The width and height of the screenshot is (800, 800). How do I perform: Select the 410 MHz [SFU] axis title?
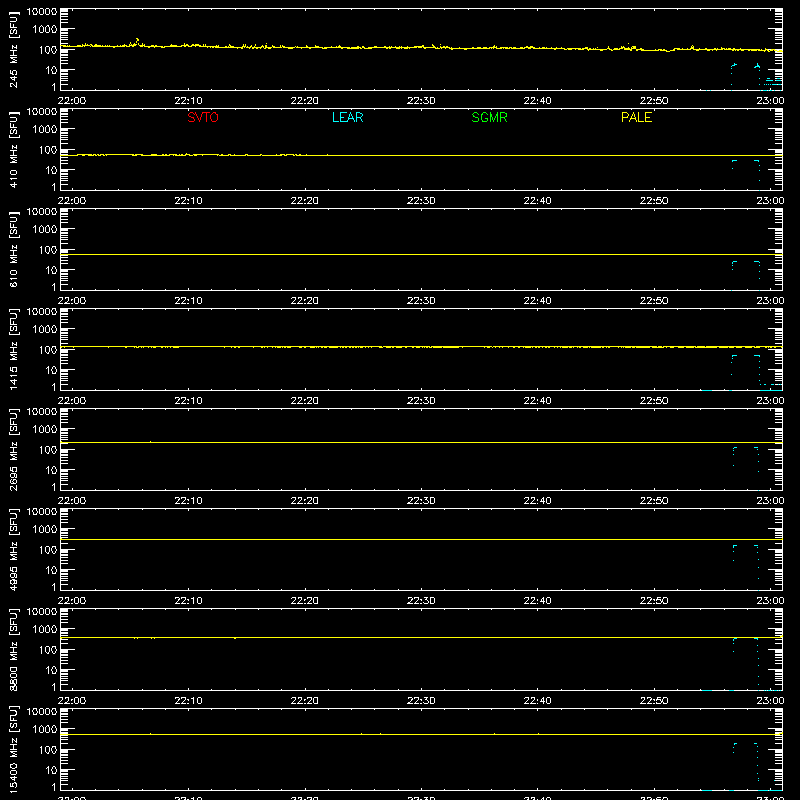tap(13, 149)
